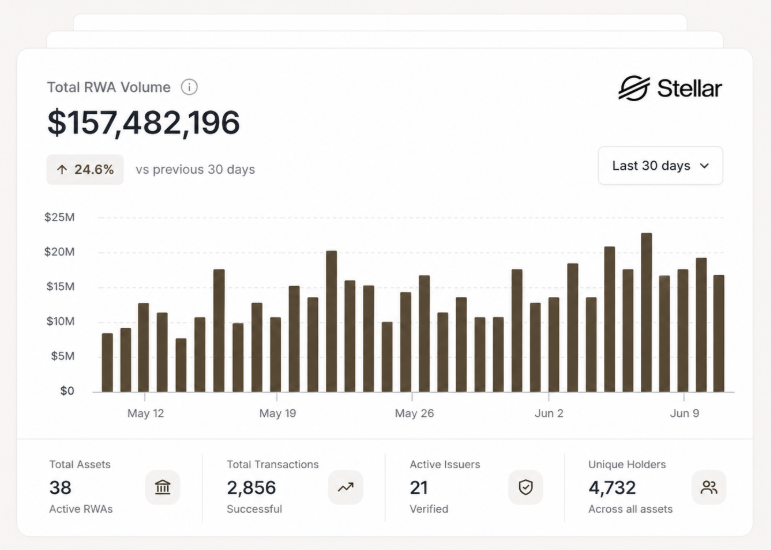Click the last bar in the volume chart
This screenshot has height=550, width=771.
point(719,334)
